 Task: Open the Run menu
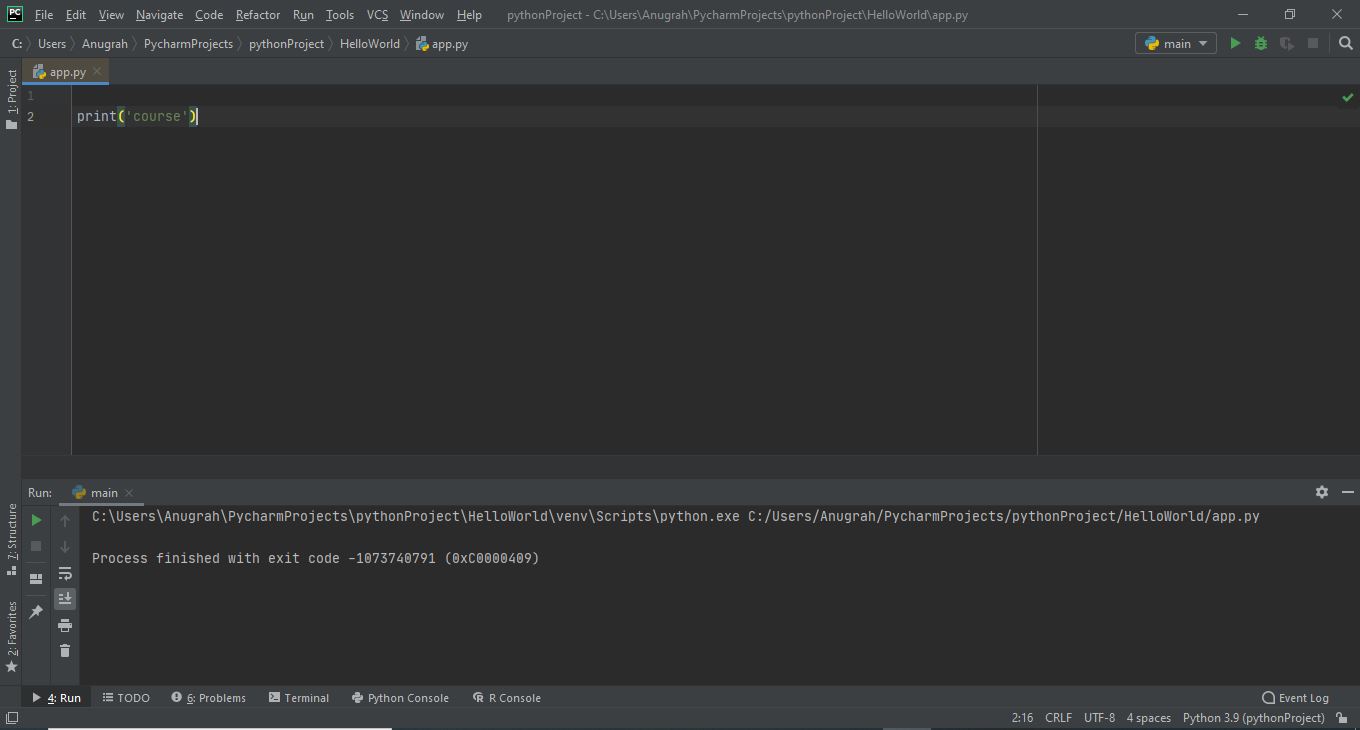click(303, 15)
